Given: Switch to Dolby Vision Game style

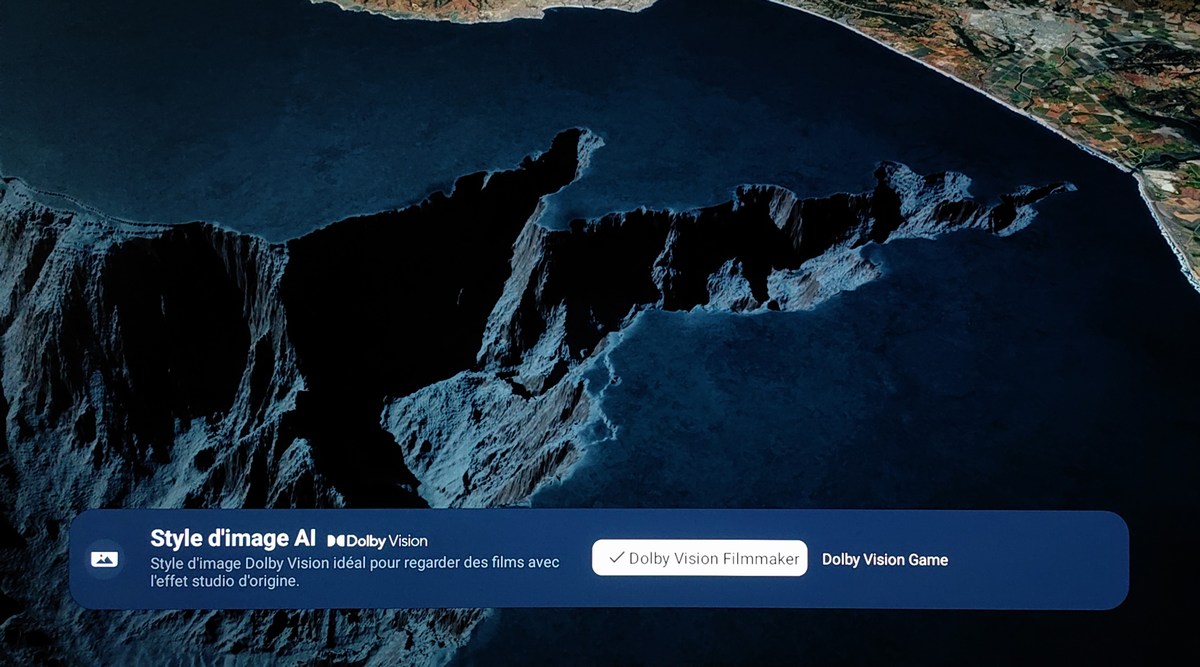Looking at the screenshot, I should pos(885,560).
